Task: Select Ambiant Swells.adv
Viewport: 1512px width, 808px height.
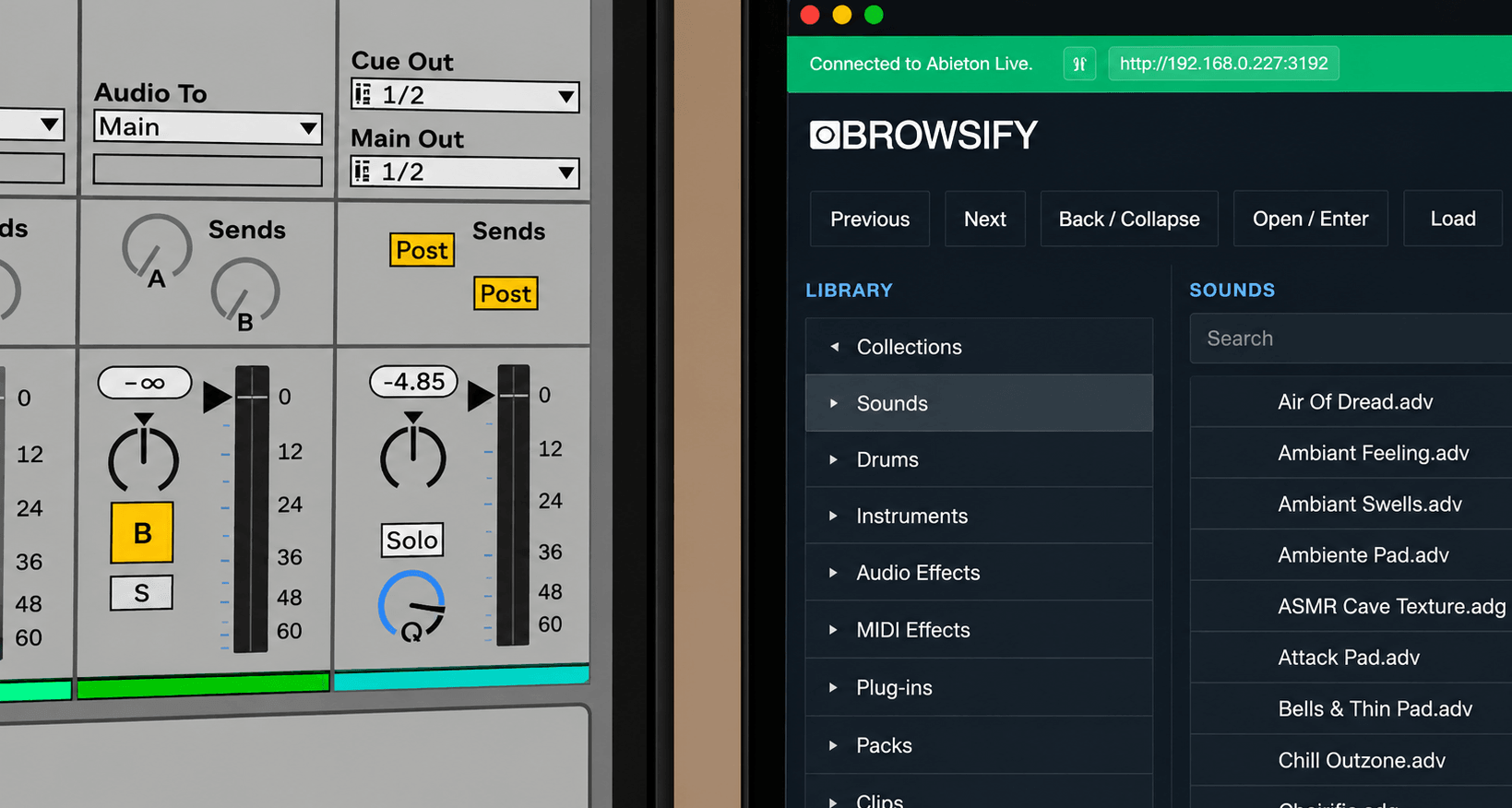Action: (1351, 504)
